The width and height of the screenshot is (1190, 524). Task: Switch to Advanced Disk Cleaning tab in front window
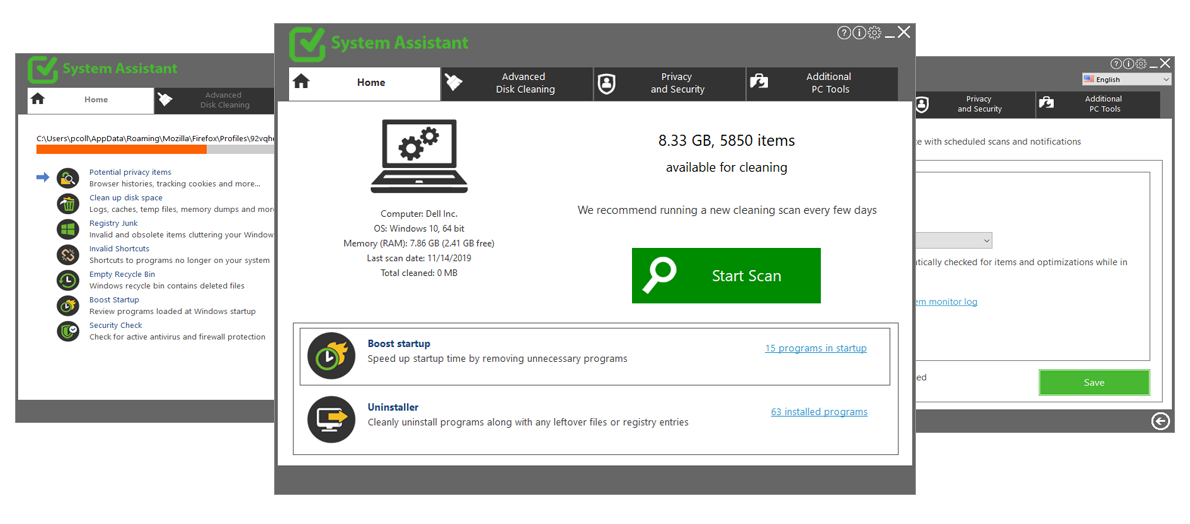(517, 83)
